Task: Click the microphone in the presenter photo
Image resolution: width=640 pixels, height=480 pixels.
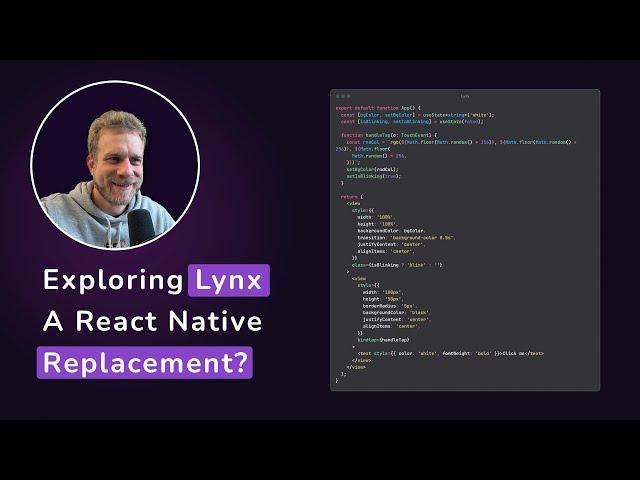Action: 142,225
